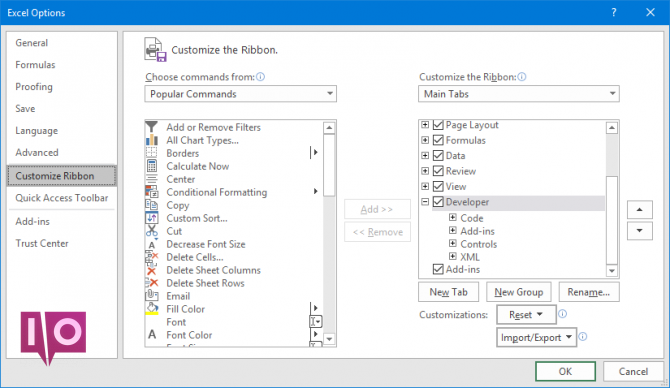This screenshot has height=388, width=670.
Task: Click the OK button
Action: point(565,371)
